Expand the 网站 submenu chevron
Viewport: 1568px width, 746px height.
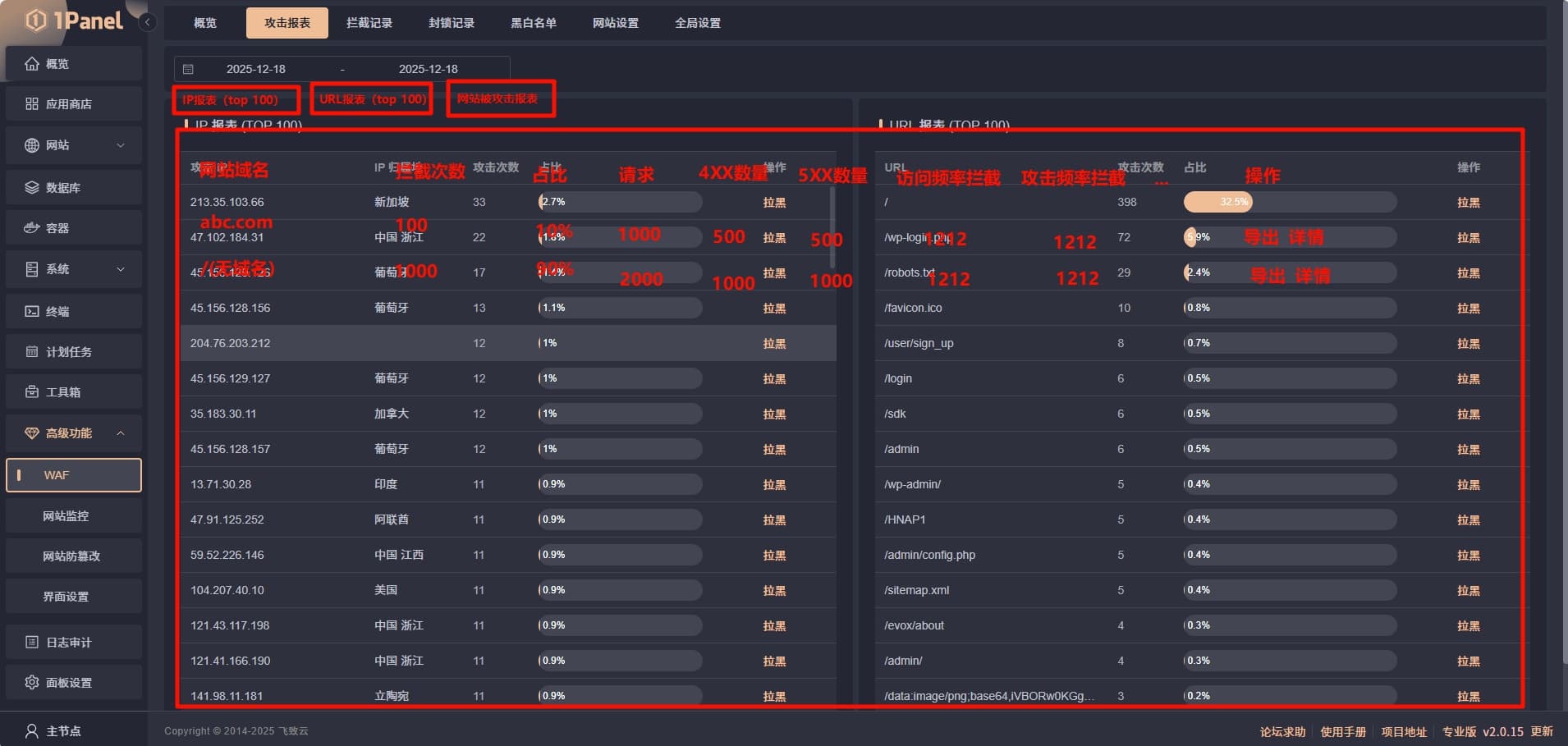coord(121,145)
